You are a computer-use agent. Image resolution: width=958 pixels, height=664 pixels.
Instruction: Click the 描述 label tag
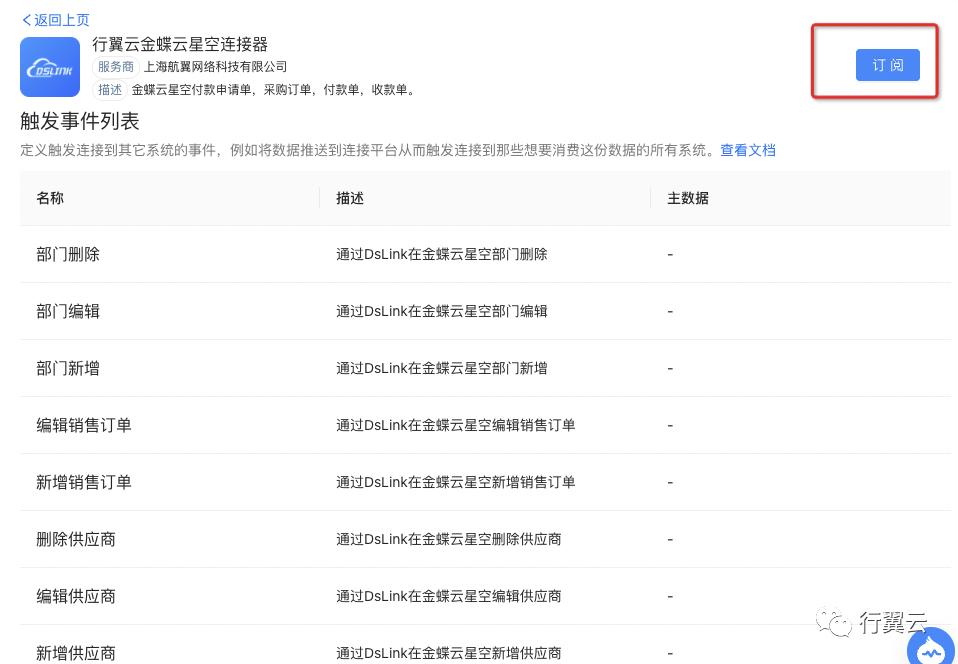[110, 89]
